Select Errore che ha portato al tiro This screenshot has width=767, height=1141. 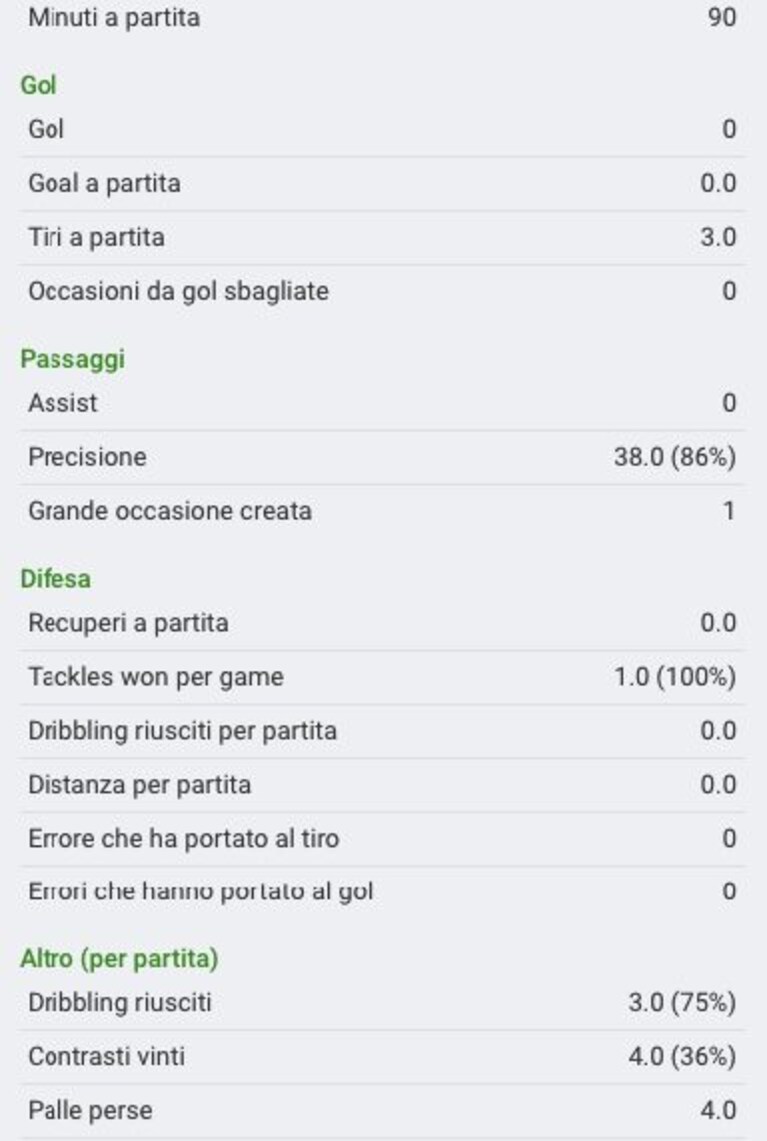pos(383,838)
